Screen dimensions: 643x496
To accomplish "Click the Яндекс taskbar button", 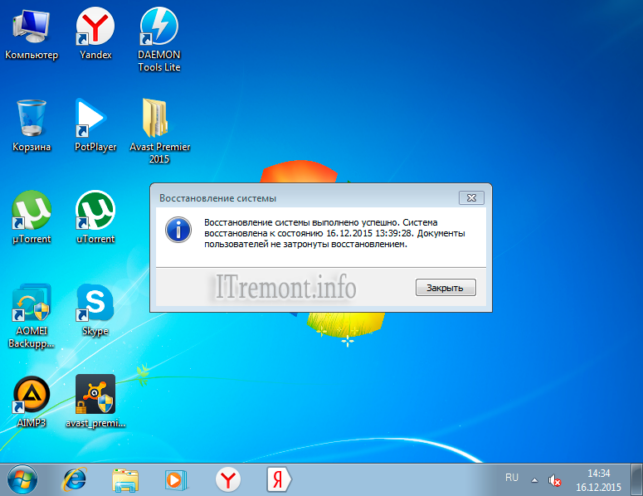I will pos(278,479).
